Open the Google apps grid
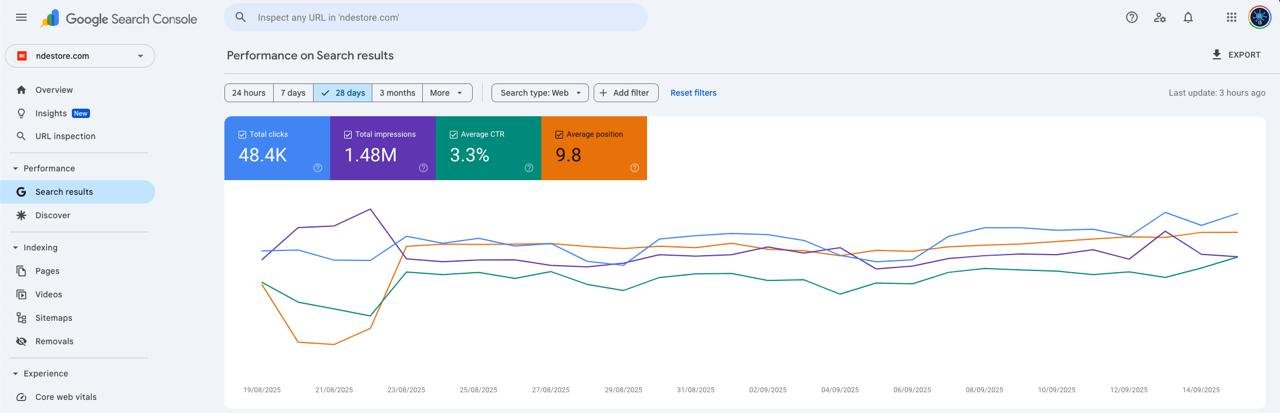The image size is (1280, 413). tap(1231, 17)
